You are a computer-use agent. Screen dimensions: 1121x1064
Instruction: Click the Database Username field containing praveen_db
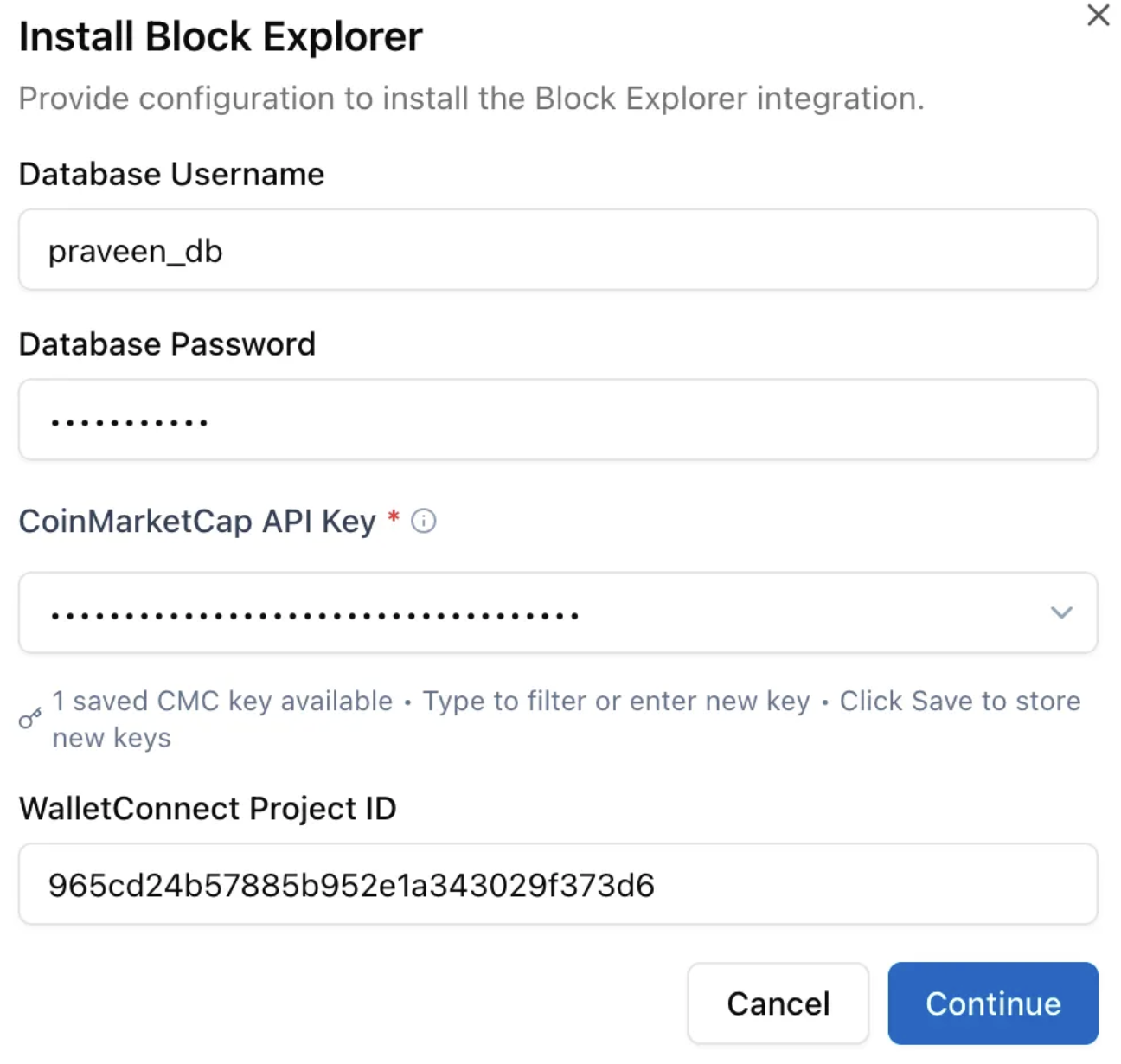tap(557, 250)
